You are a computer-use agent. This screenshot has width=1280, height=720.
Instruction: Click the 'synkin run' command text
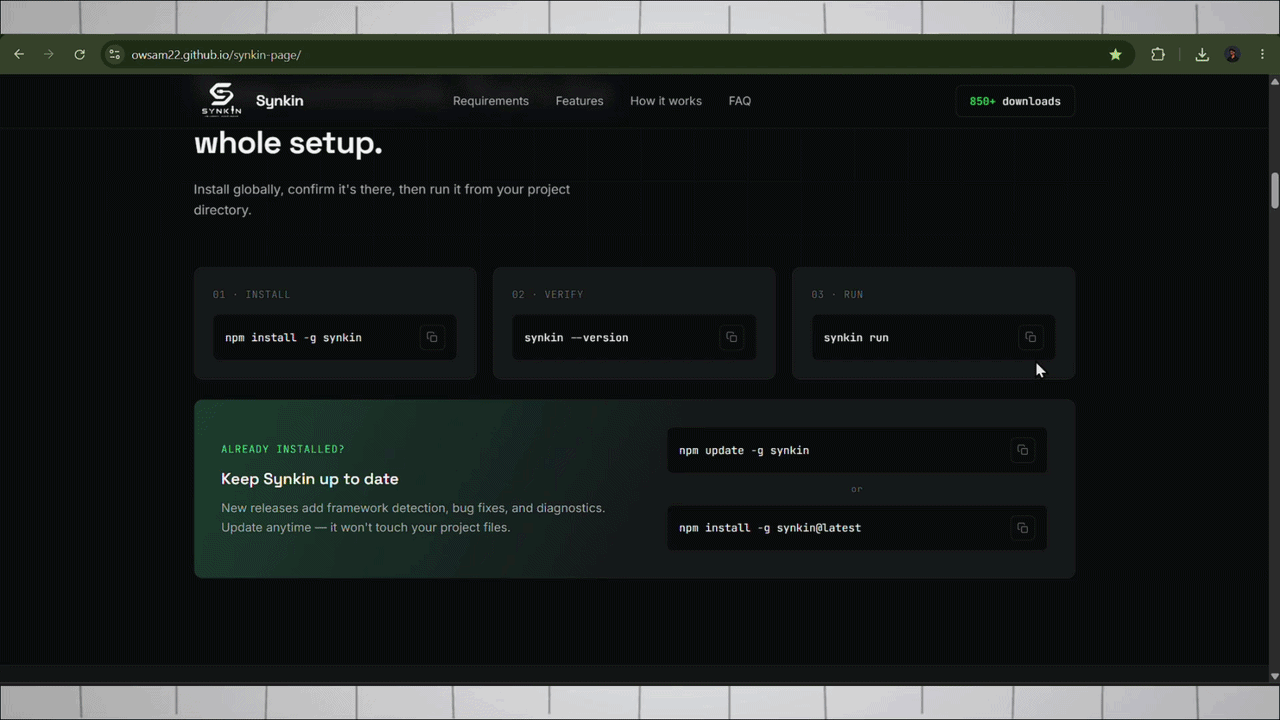[x=856, y=338]
